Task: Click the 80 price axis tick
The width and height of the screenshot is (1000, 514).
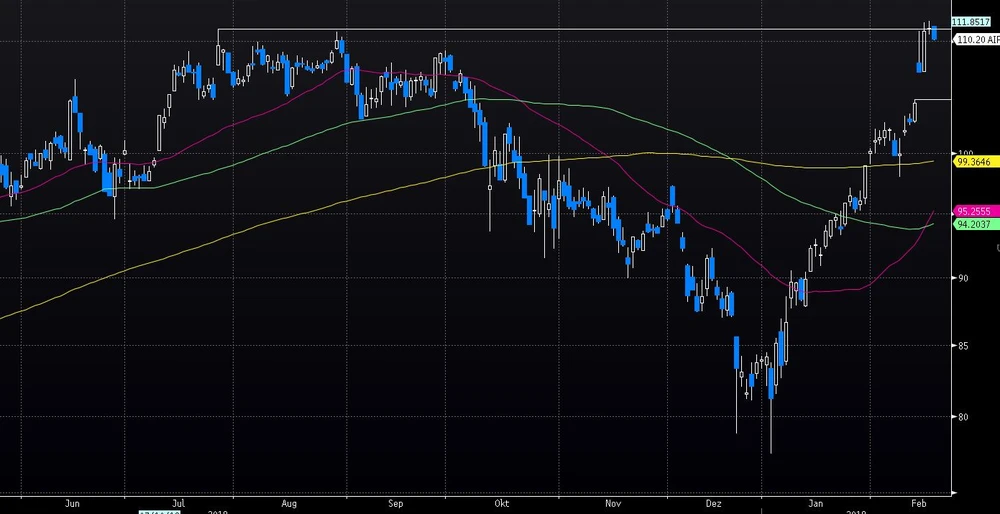Action: pos(961,417)
